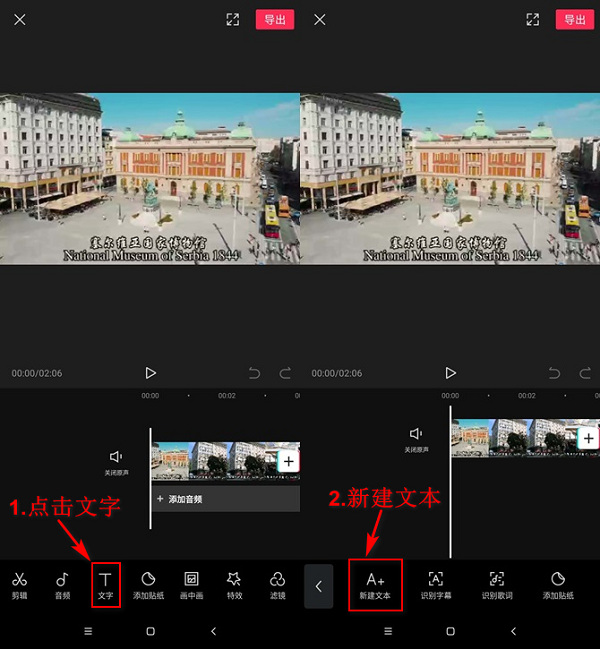This screenshot has height=649, width=600.
Task: Open 添加贴纸 sticker tool in left toolbar
Action: (x=149, y=585)
